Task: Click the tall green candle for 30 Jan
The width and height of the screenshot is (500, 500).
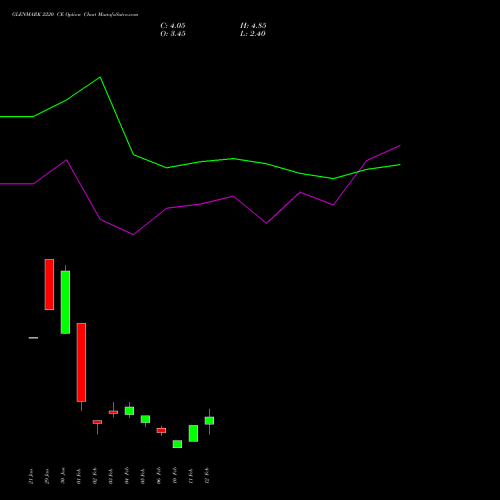Action: [x=65, y=302]
